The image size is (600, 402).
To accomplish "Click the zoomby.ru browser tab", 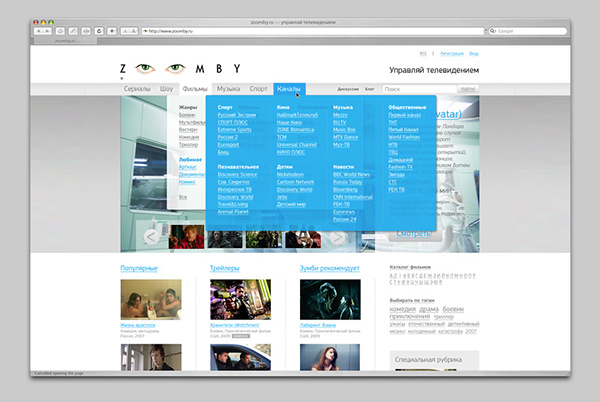I will (65, 41).
